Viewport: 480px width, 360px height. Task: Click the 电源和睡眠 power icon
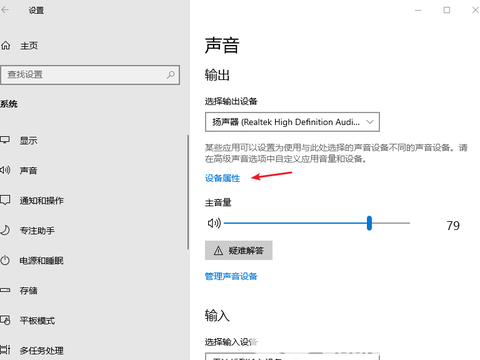click(5, 260)
